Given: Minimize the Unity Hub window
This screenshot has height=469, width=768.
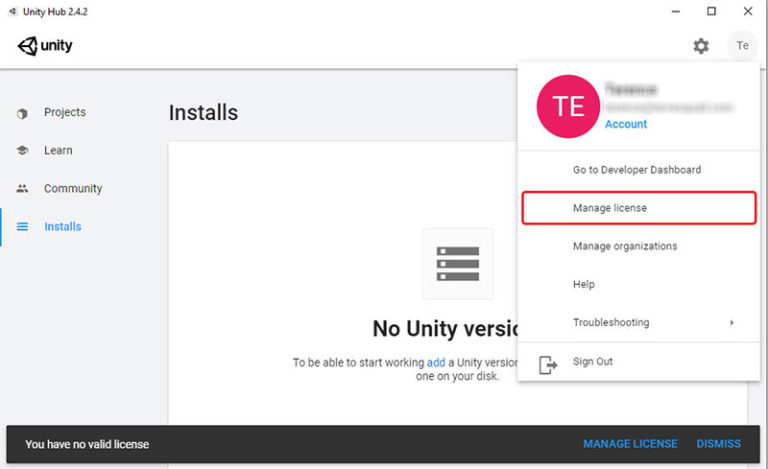Looking at the screenshot, I should pos(676,11).
